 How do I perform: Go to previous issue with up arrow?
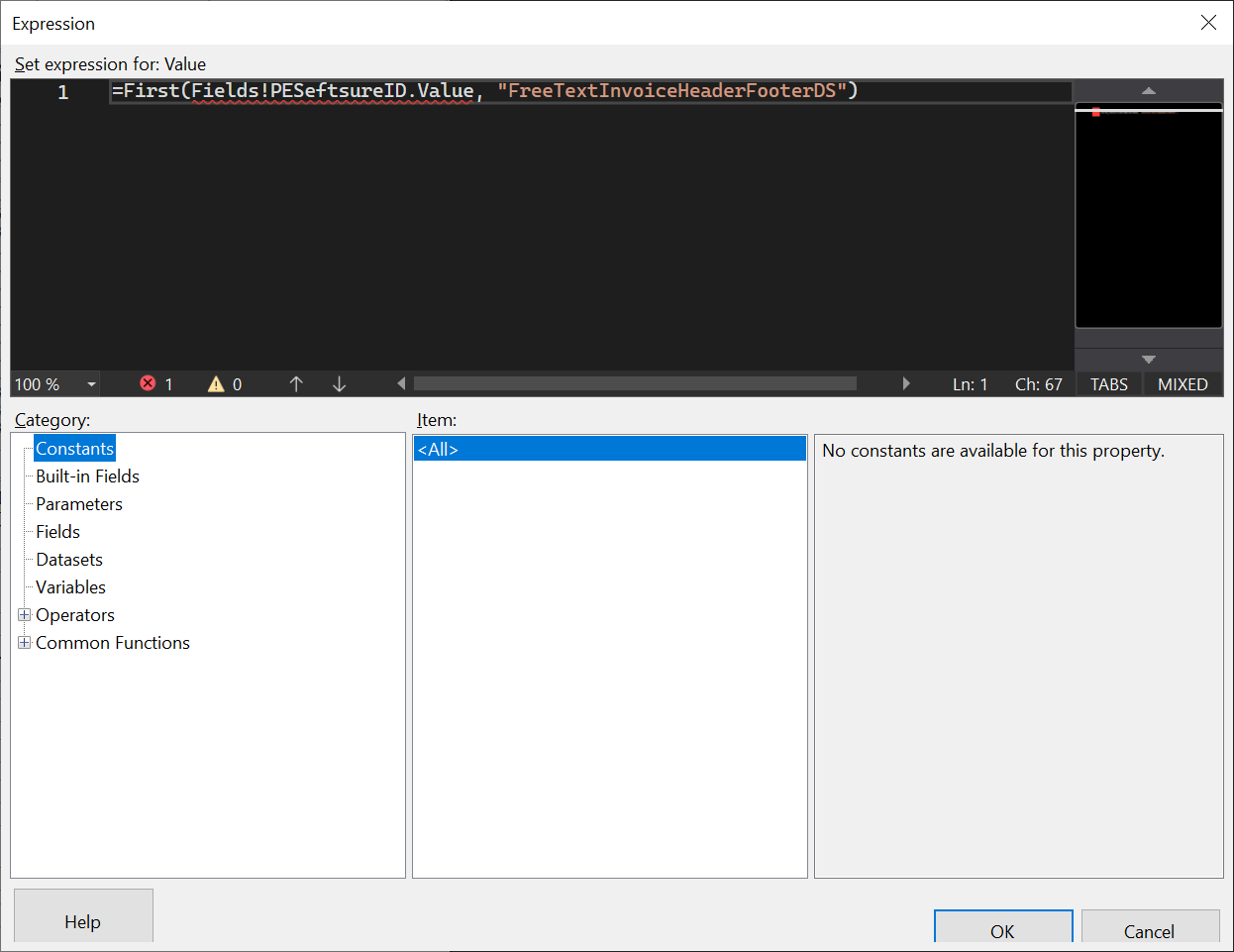coord(296,383)
